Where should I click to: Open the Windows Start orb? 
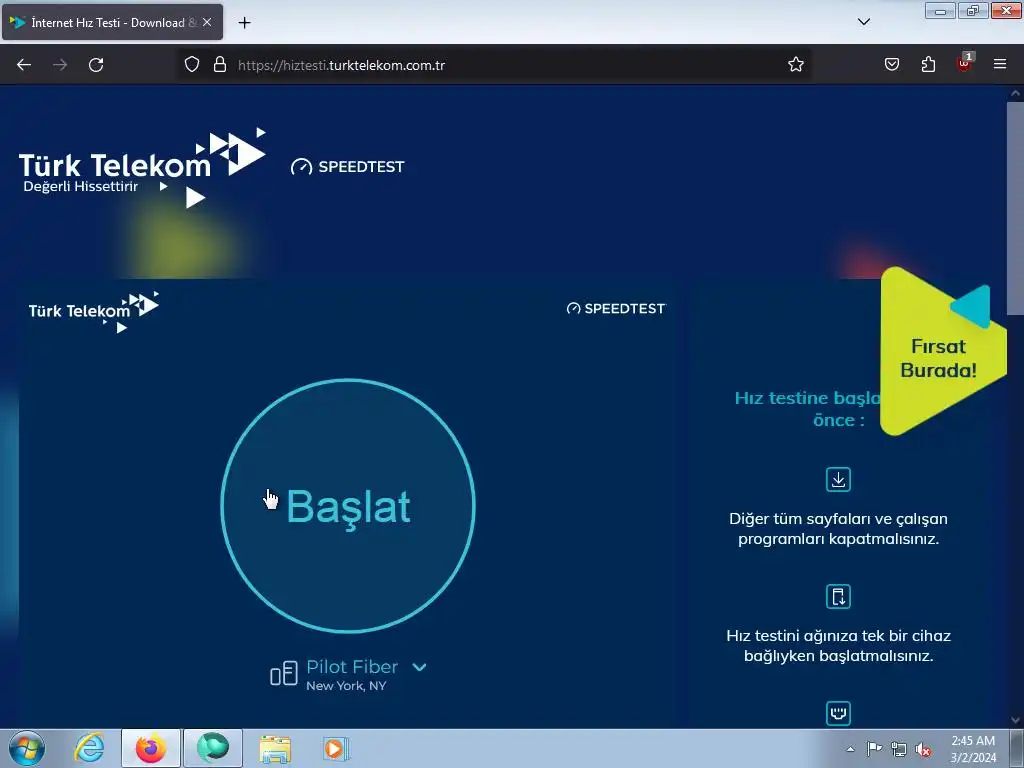pos(26,748)
